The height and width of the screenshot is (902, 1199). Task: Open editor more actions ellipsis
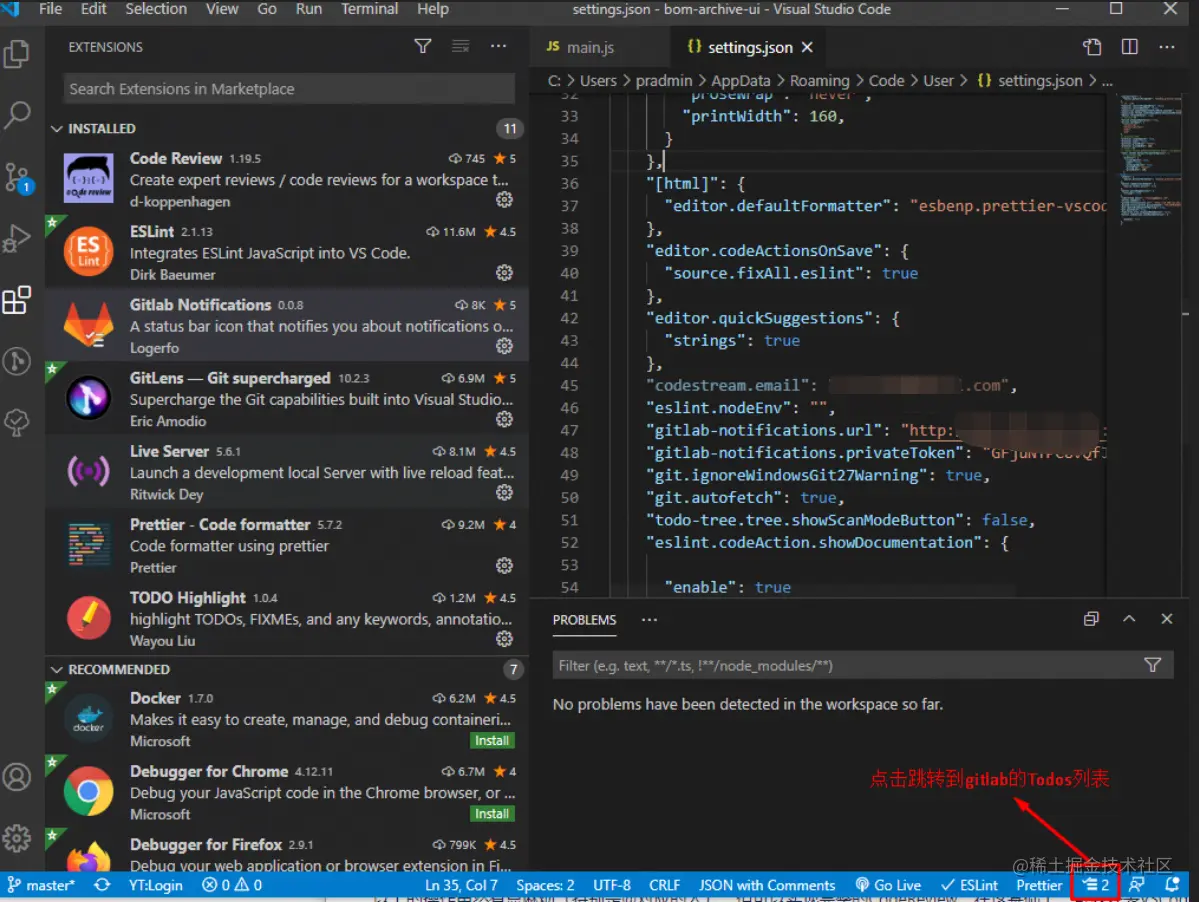coord(1167,47)
